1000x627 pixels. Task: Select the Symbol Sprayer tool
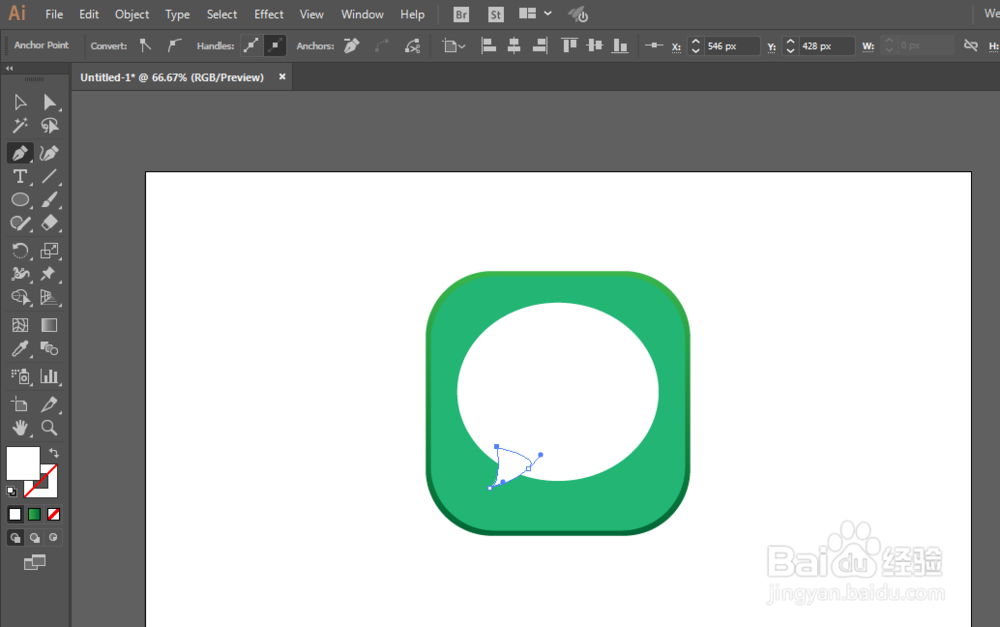pyautogui.click(x=20, y=376)
